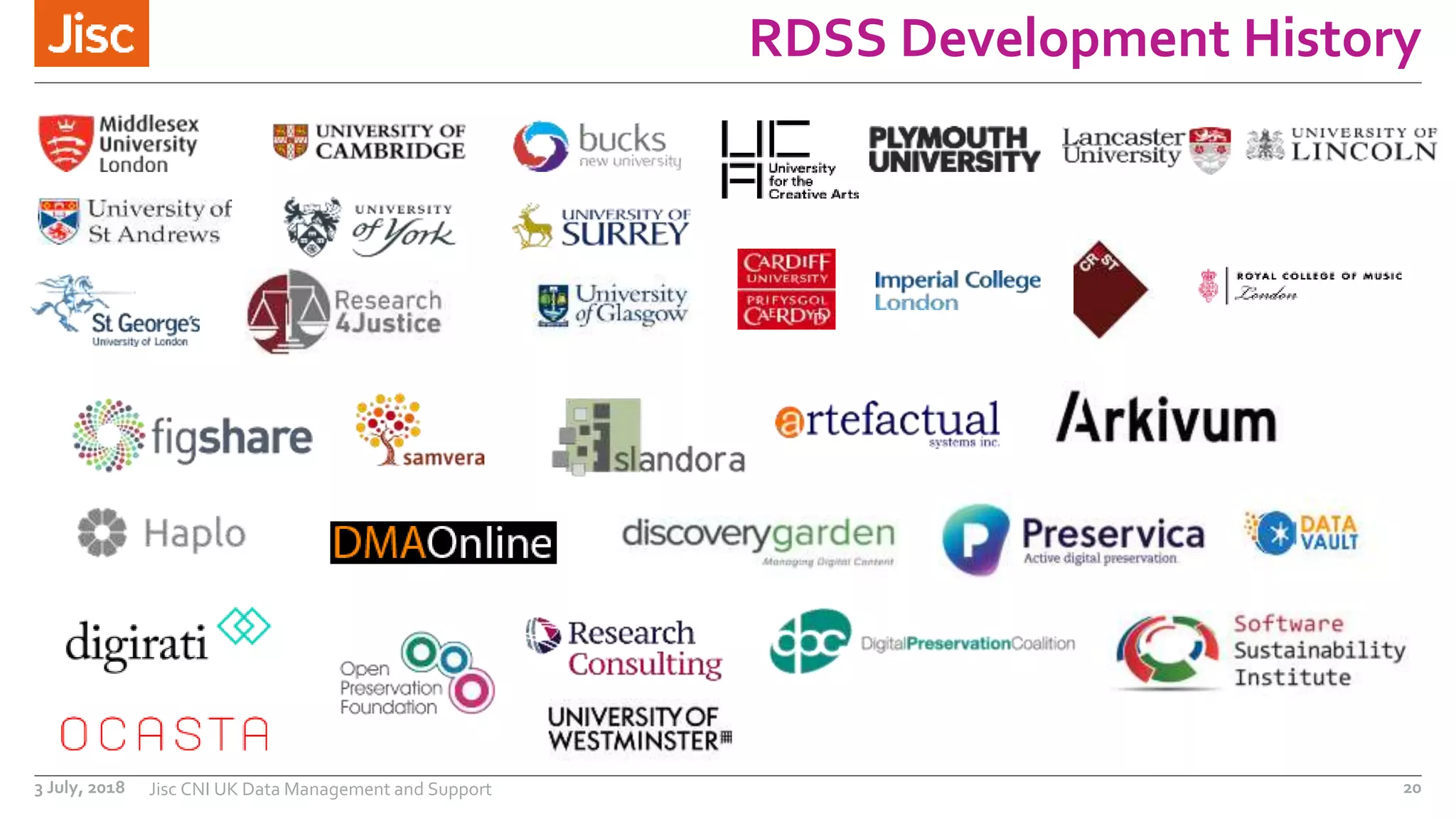
Task: Select footer text Jisc CNI UK Data Management
Action: (x=320, y=789)
